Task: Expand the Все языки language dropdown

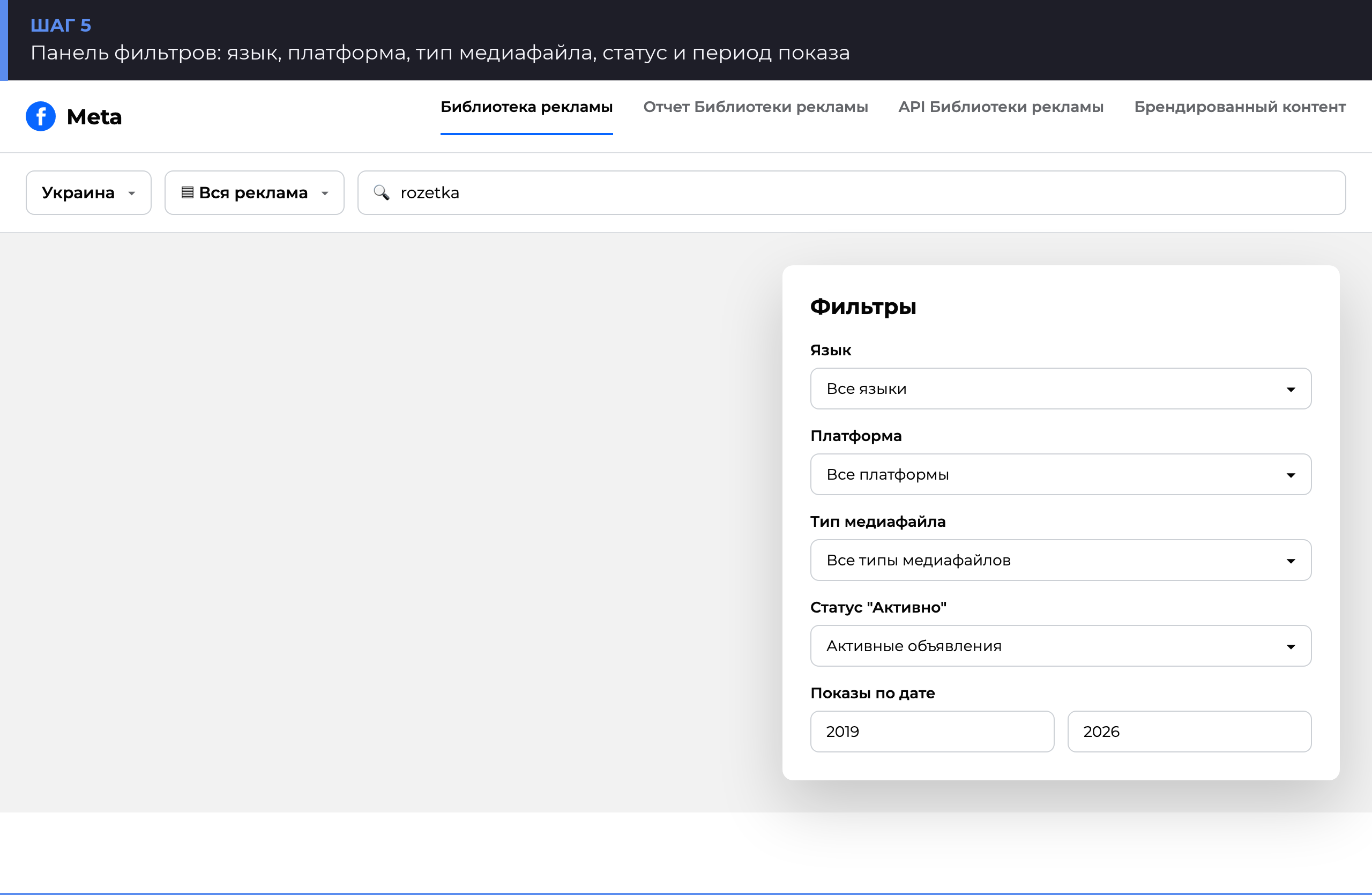Action: [x=1061, y=389]
